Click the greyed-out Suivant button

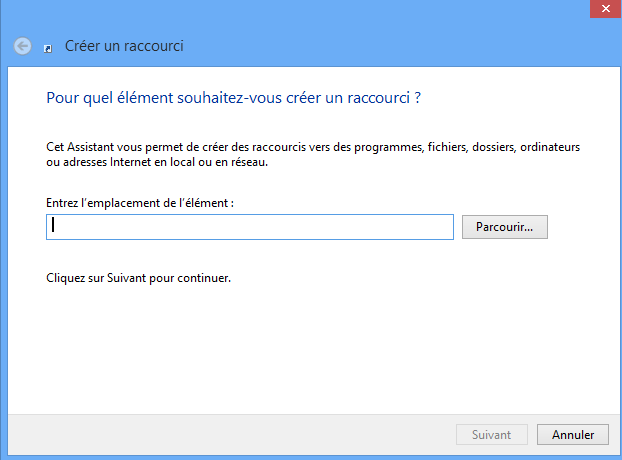click(491, 435)
